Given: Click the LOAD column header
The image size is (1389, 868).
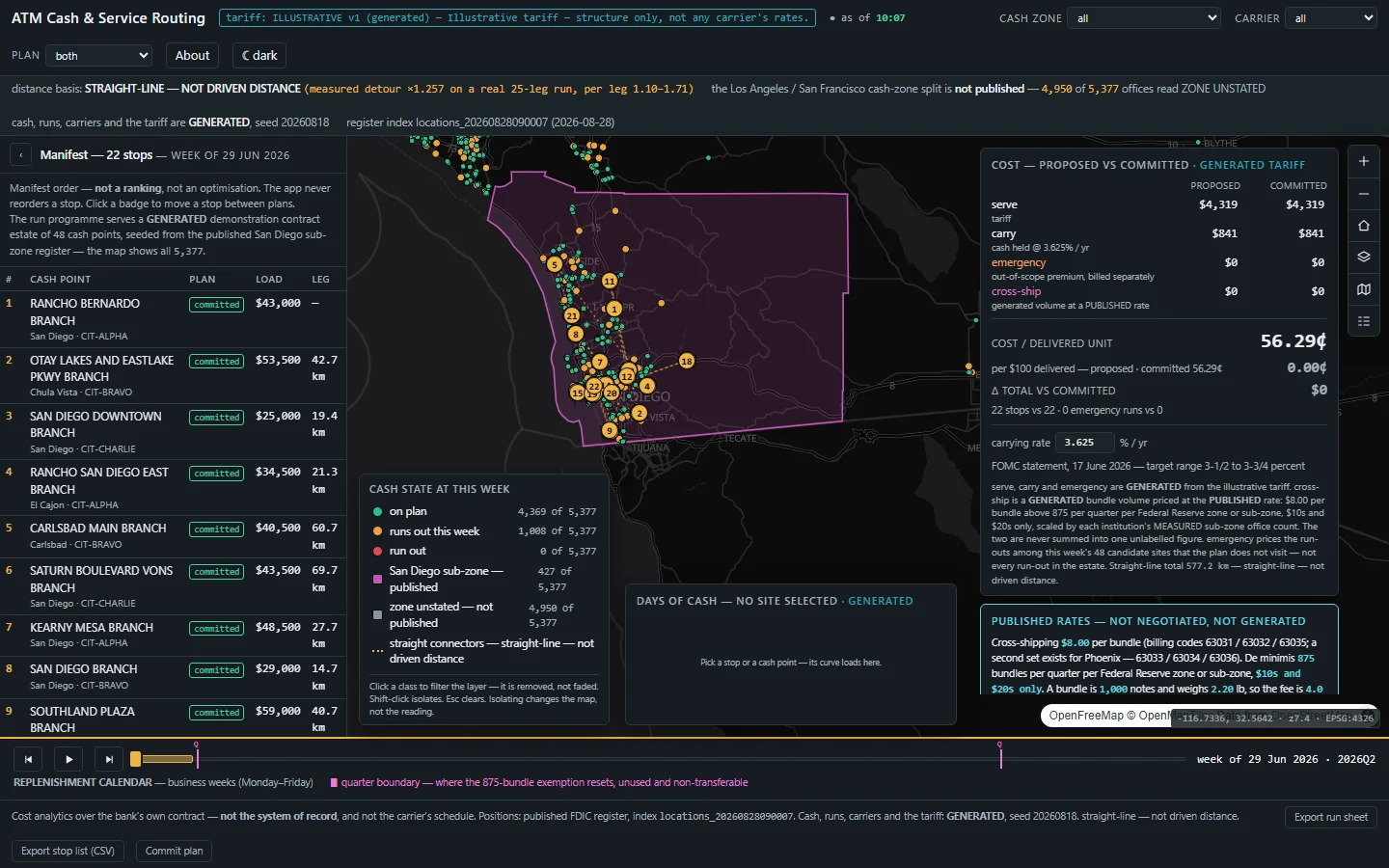Looking at the screenshot, I should (x=269, y=280).
